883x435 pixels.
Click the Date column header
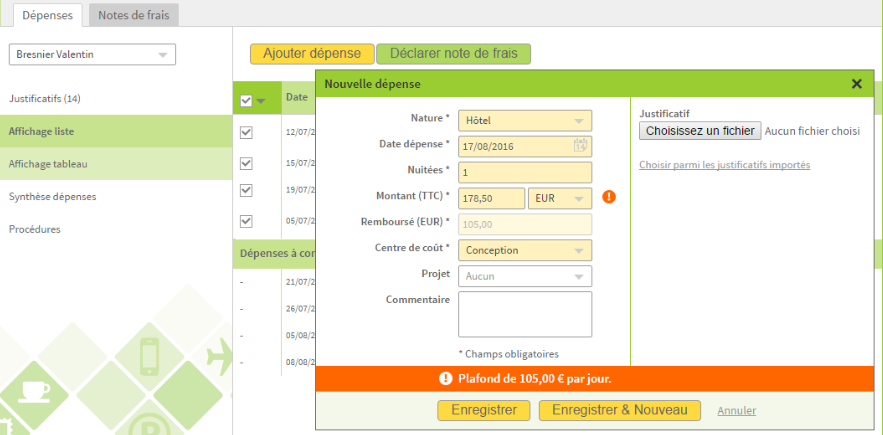(x=296, y=97)
